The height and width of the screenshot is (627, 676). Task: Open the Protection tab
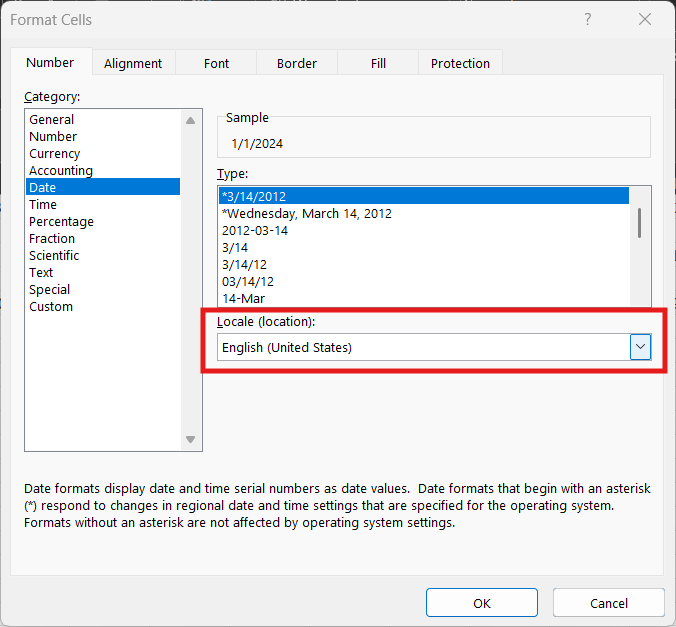pos(460,63)
